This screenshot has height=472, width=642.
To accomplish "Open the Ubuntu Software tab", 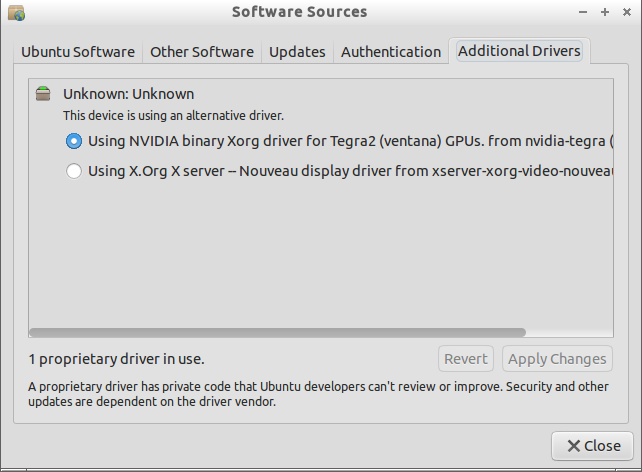I will click(x=78, y=52).
